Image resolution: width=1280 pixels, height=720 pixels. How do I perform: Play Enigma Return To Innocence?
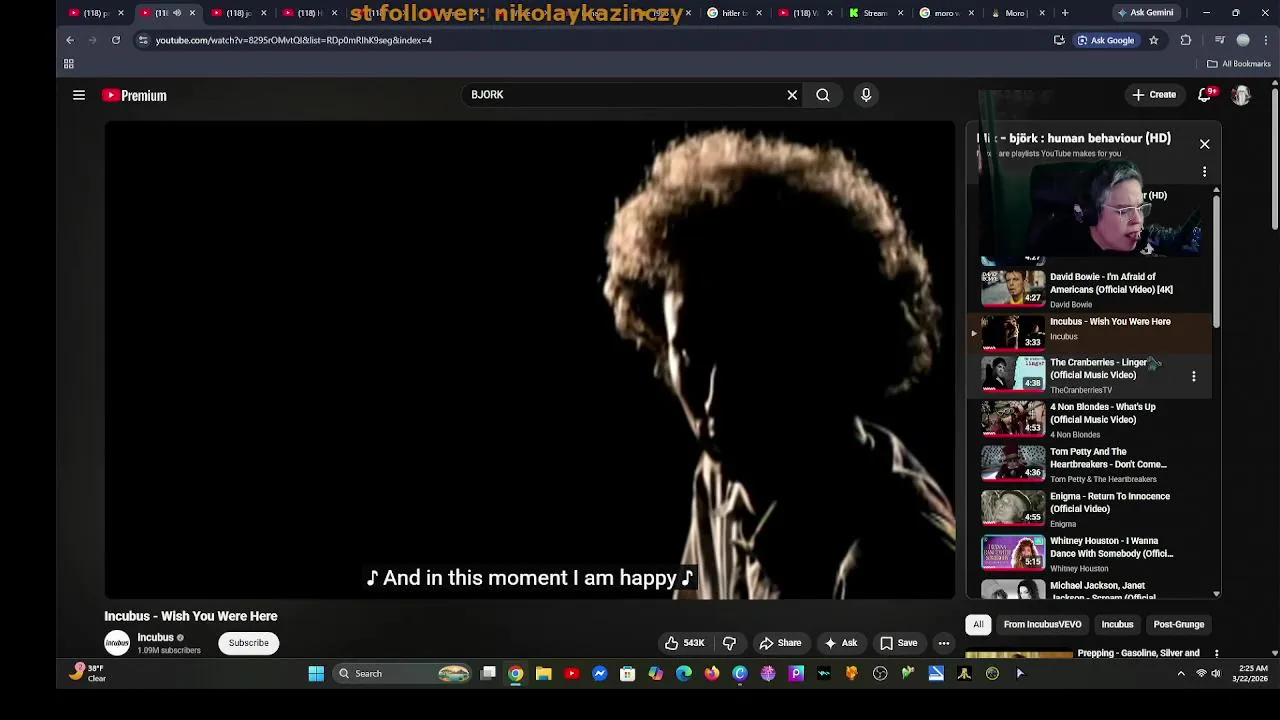coord(1090,509)
